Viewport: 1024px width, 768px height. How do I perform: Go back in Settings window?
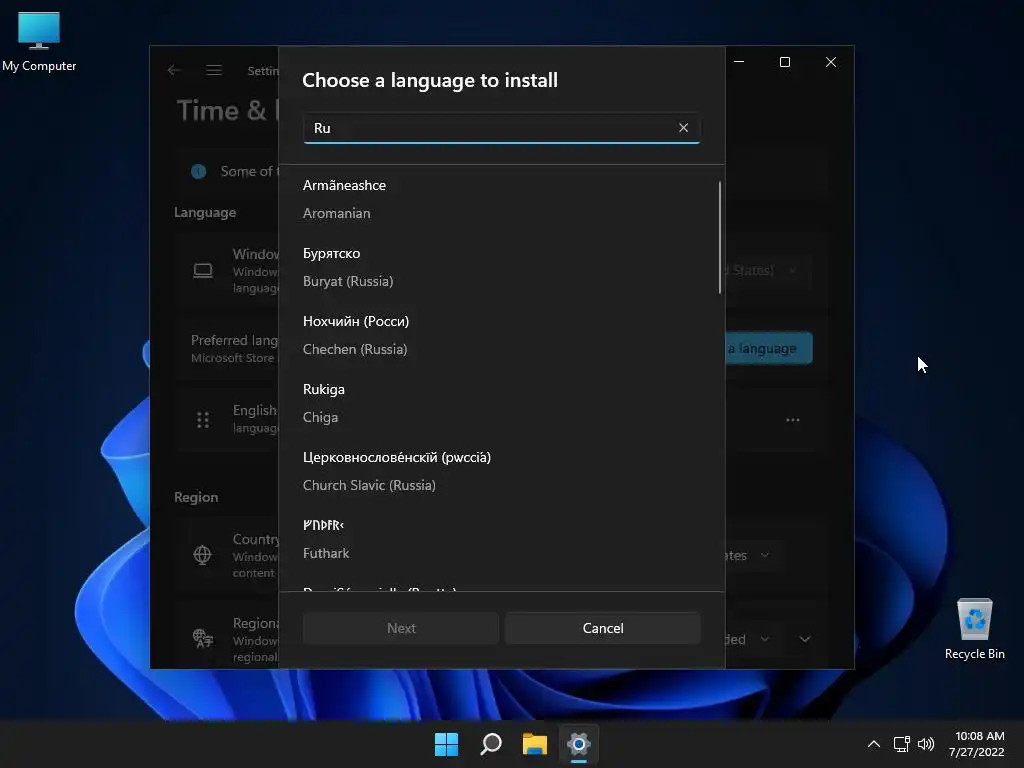click(174, 70)
